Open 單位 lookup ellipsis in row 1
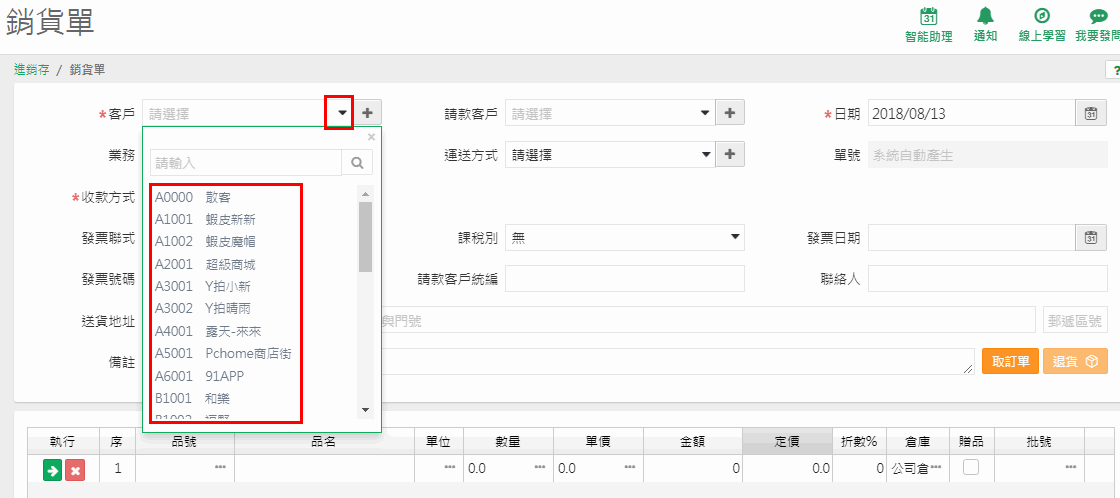The image size is (1120, 498). (449, 467)
